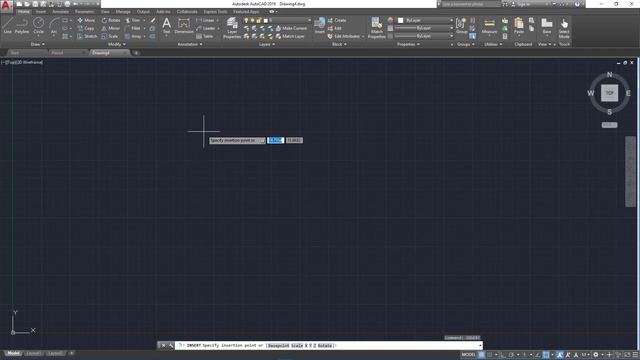Expand the Utilities panel
This screenshot has height=360, width=640.
(492, 44)
